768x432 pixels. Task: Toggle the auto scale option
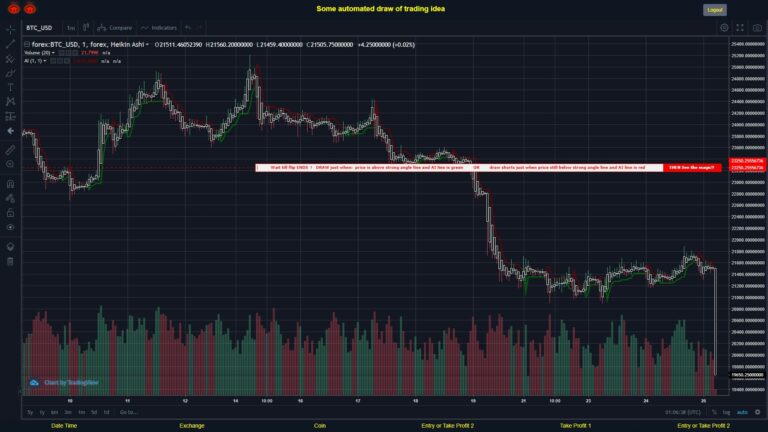pyautogui.click(x=743, y=412)
